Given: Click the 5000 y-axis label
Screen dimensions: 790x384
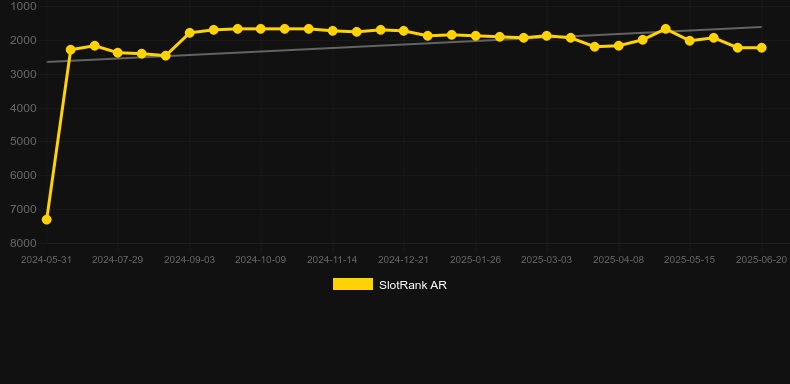Looking at the screenshot, I should pyautogui.click(x=24, y=141).
